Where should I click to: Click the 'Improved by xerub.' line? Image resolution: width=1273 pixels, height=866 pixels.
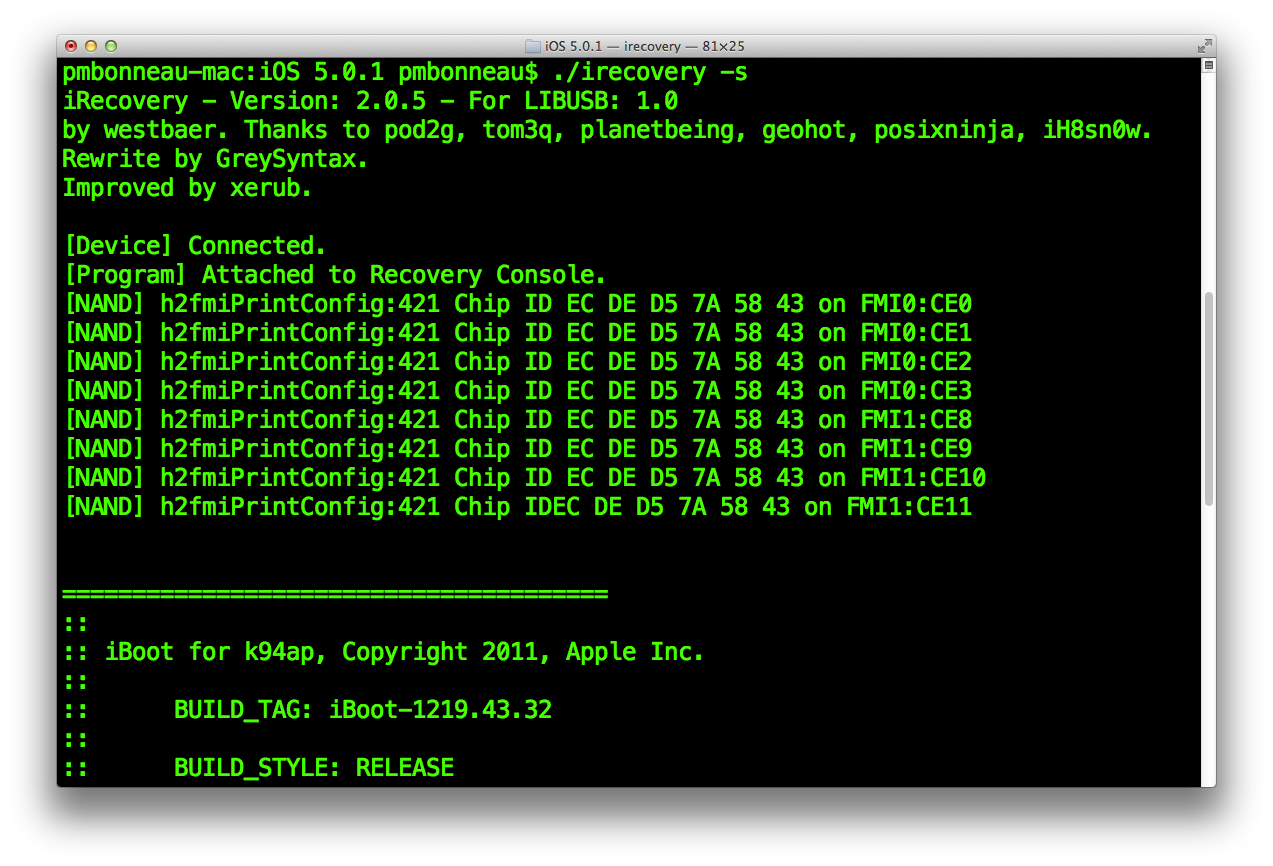tap(187, 188)
